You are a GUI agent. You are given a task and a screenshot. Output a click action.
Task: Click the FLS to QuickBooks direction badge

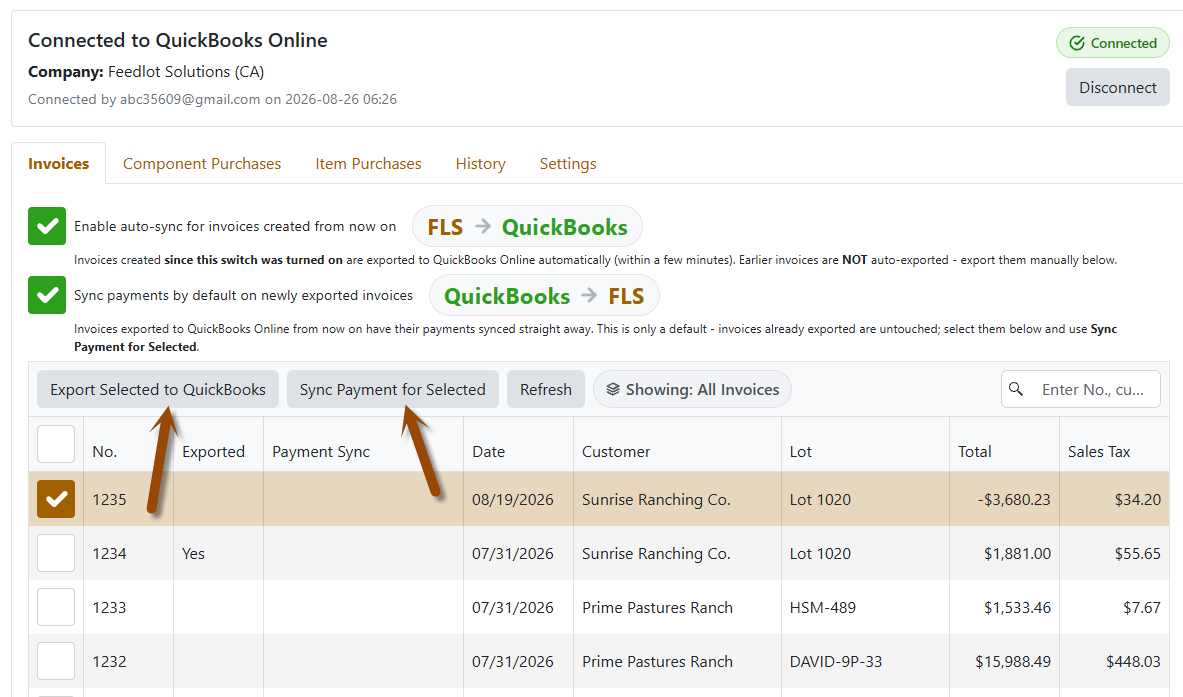tap(527, 226)
